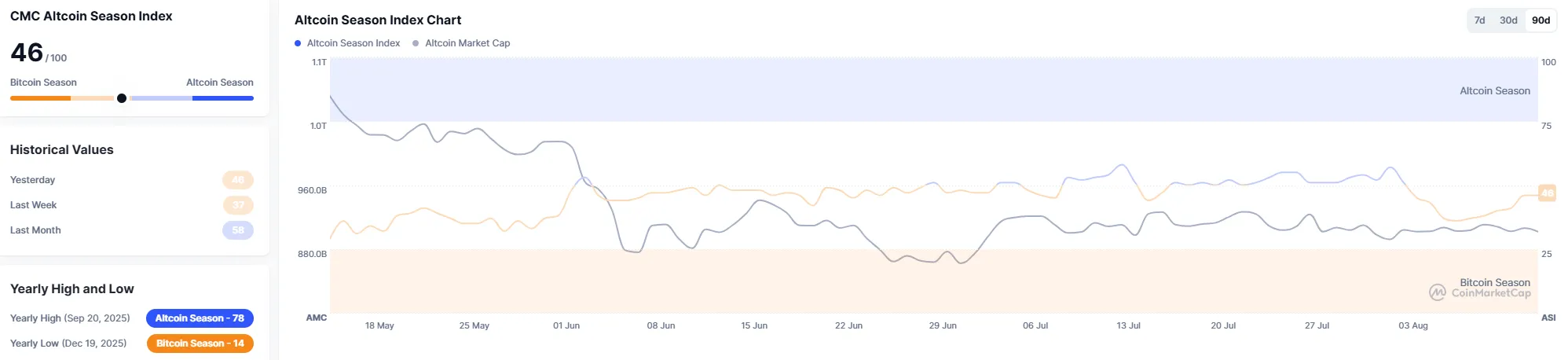This screenshot has height=360, width=1568.
Task: Select the 30d time range tab
Action: point(1508,20)
